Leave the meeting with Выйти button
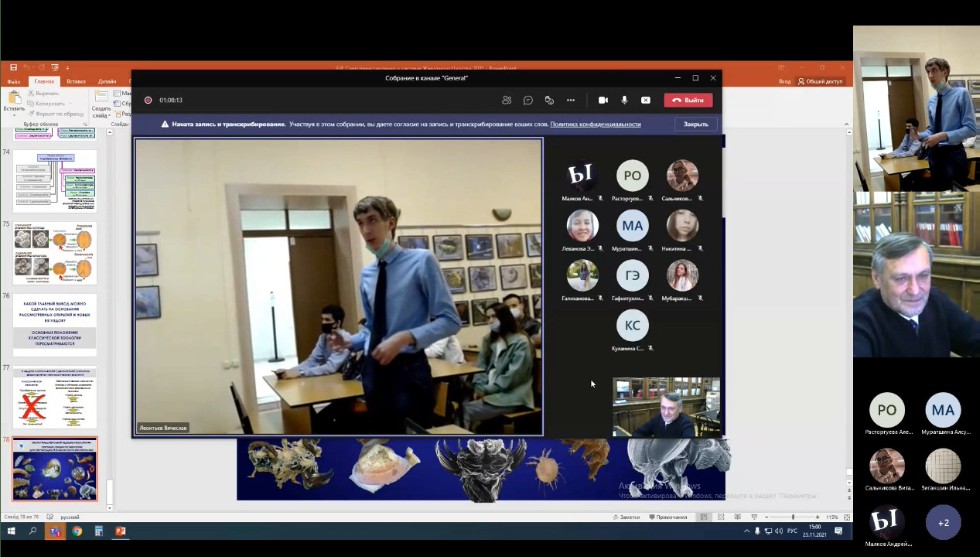 pos(688,100)
